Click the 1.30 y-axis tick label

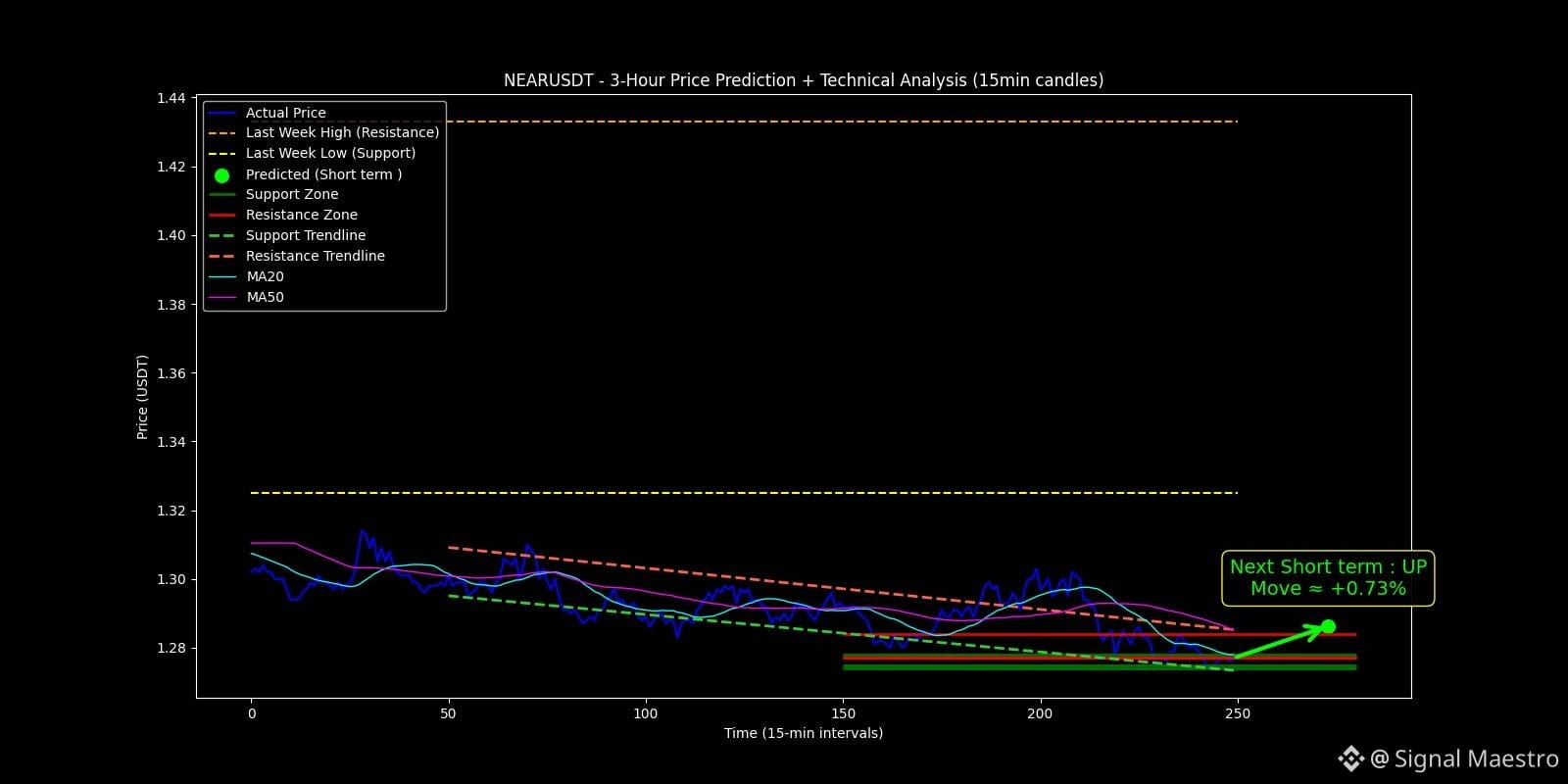point(171,579)
